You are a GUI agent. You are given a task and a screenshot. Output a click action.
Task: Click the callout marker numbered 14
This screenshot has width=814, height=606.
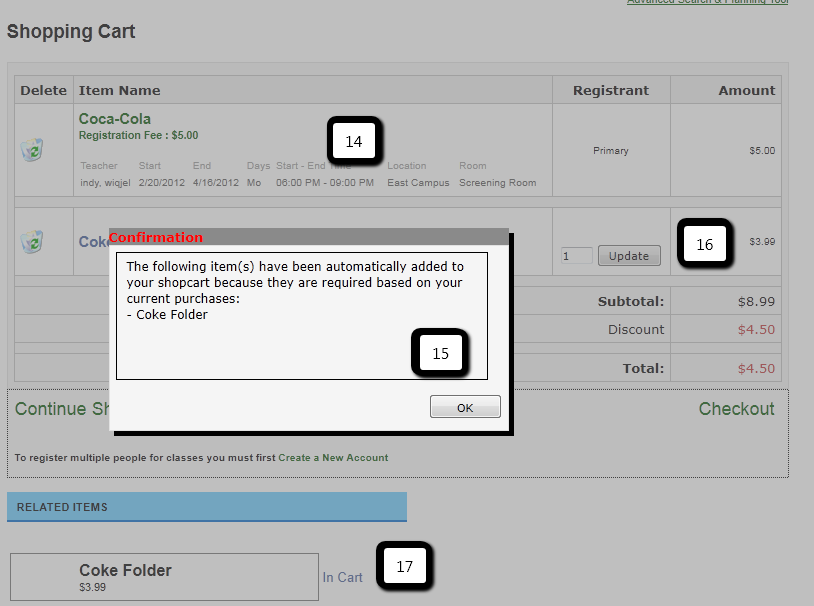tap(353, 142)
